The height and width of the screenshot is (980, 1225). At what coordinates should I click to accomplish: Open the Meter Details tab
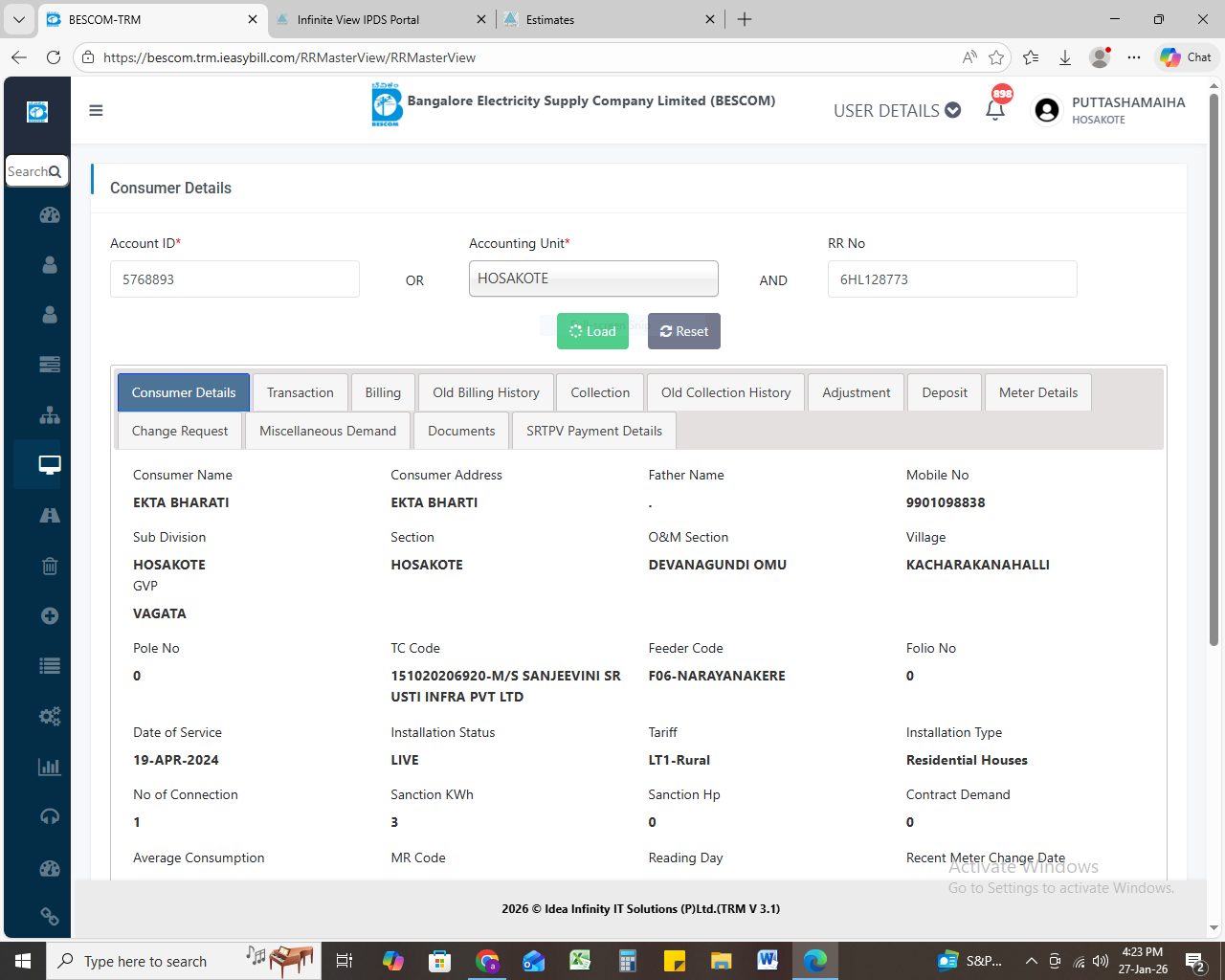[1037, 392]
